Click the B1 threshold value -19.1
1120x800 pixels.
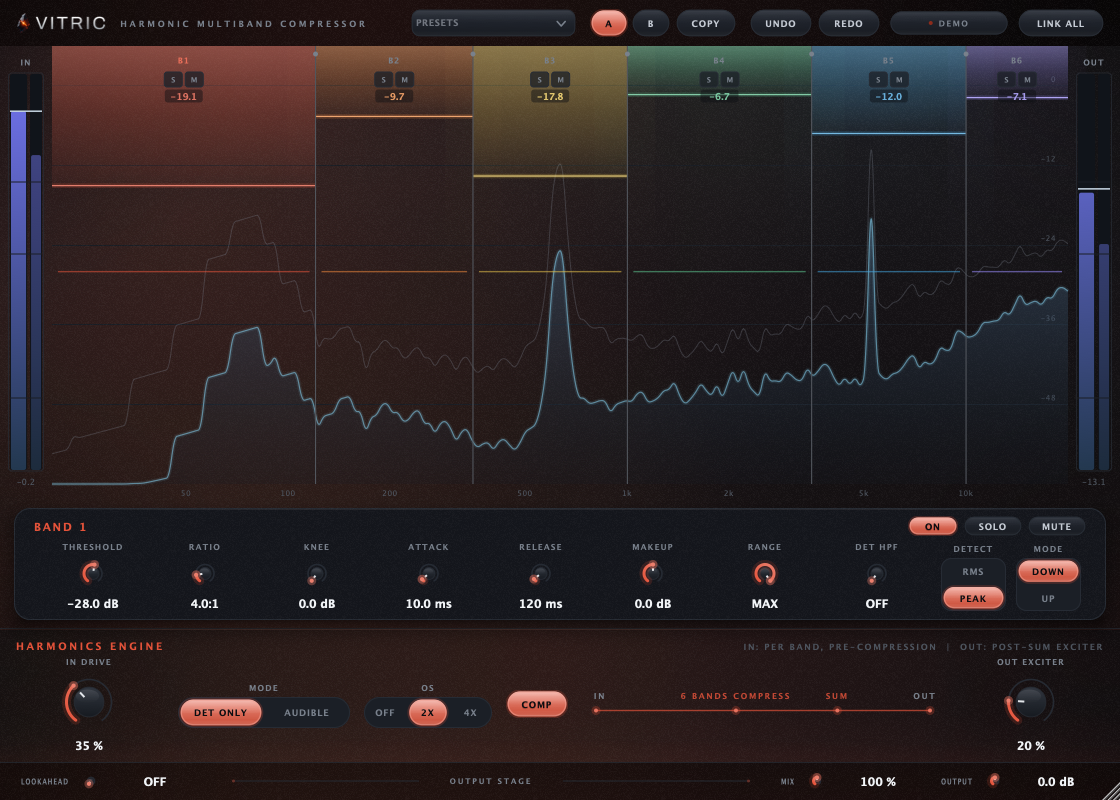pos(184,96)
